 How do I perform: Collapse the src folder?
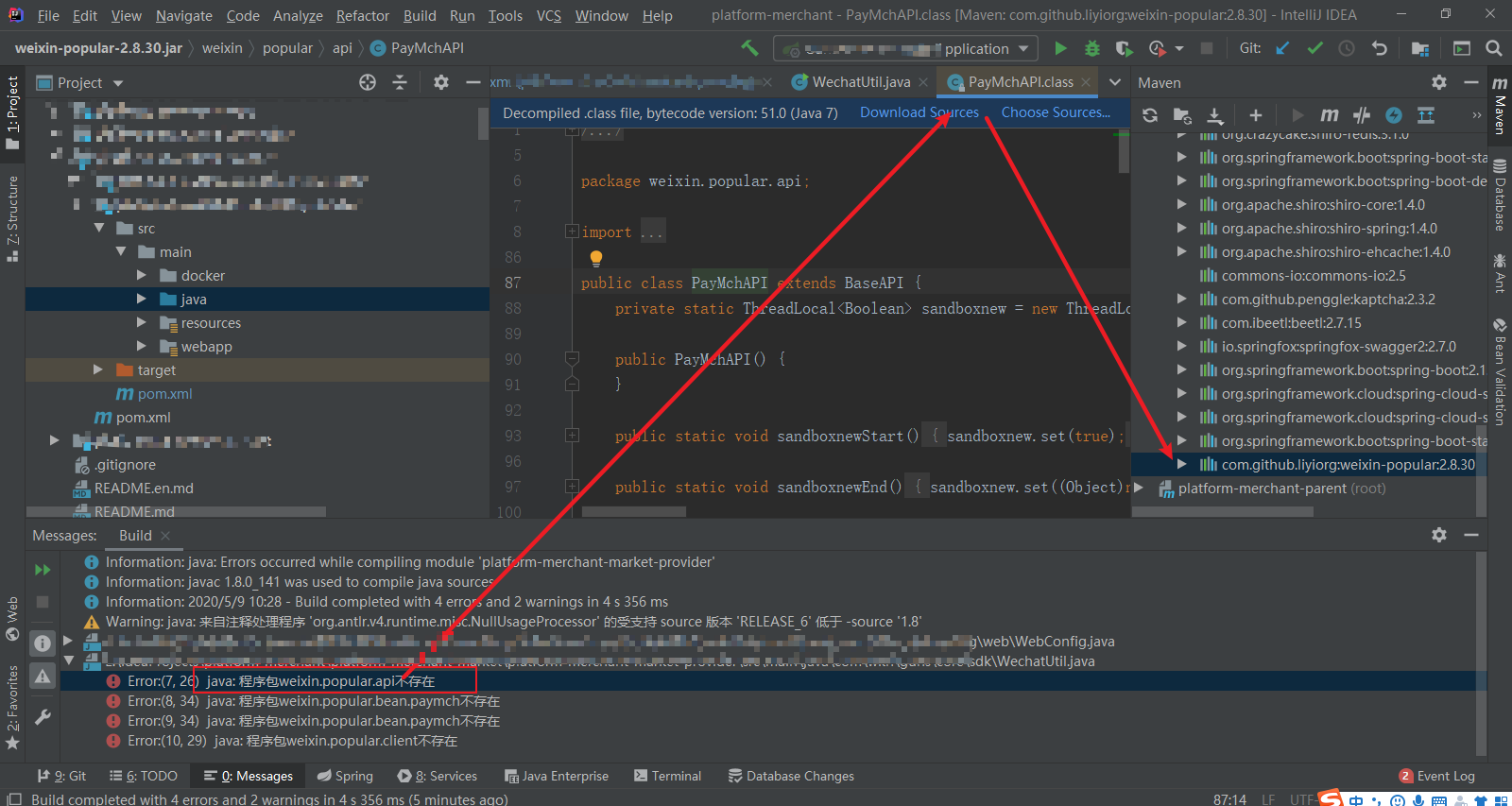tap(99, 229)
